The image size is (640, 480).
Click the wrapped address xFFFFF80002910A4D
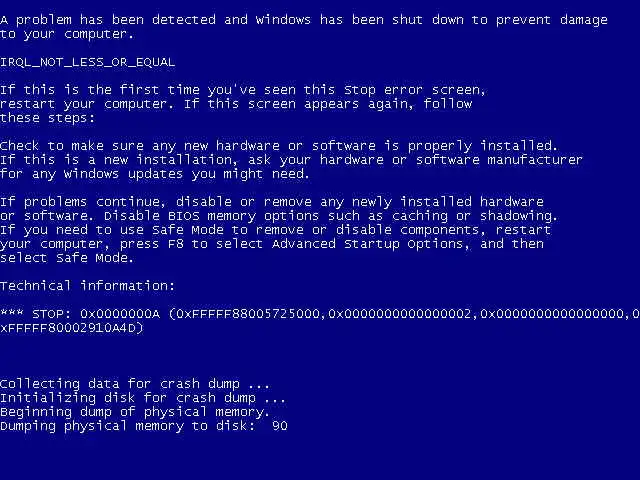(x=68, y=328)
